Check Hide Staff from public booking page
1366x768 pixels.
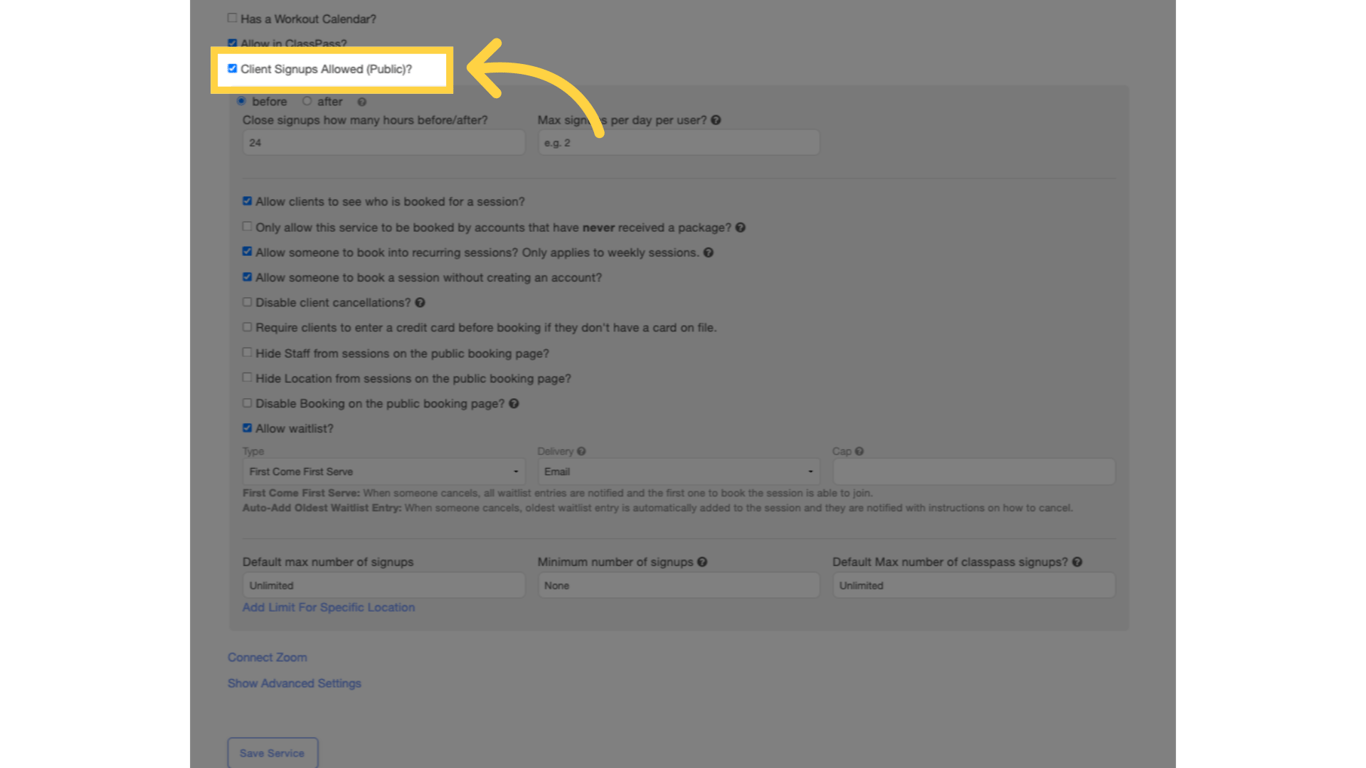coord(247,353)
